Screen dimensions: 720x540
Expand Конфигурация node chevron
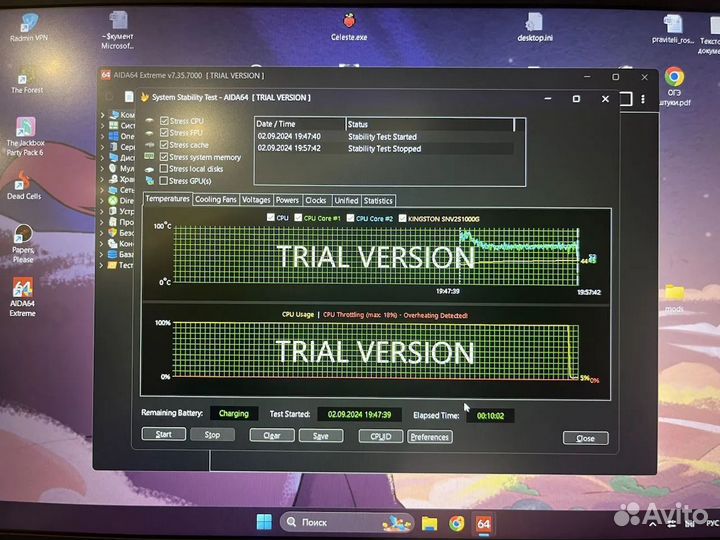pos(102,243)
